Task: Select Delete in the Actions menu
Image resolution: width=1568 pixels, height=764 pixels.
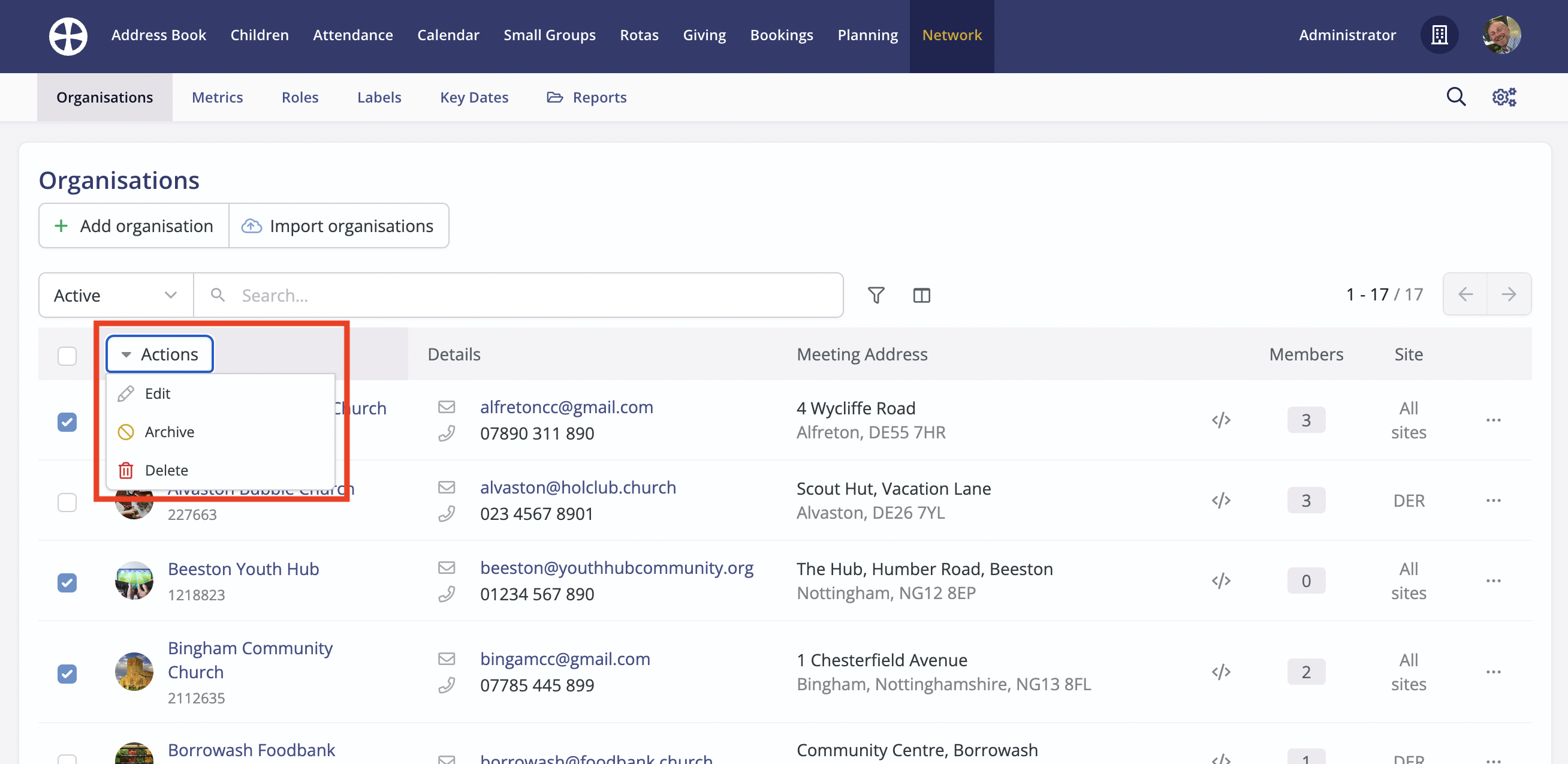Action: (x=166, y=471)
